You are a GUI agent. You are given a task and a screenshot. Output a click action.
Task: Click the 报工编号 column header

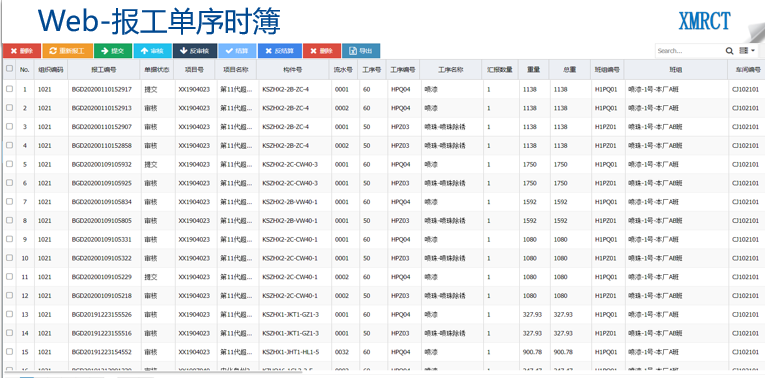[104, 70]
